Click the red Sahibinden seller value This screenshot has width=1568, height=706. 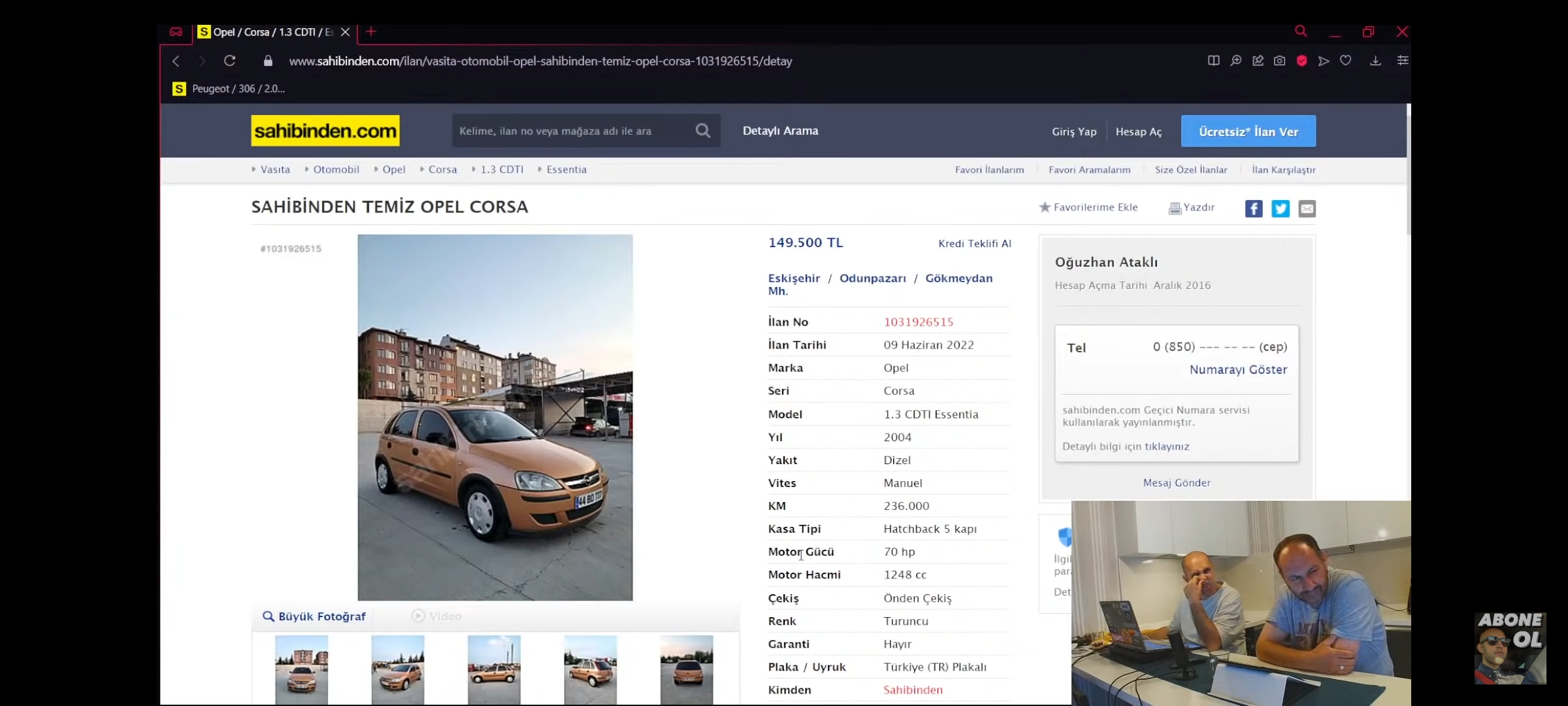point(913,690)
